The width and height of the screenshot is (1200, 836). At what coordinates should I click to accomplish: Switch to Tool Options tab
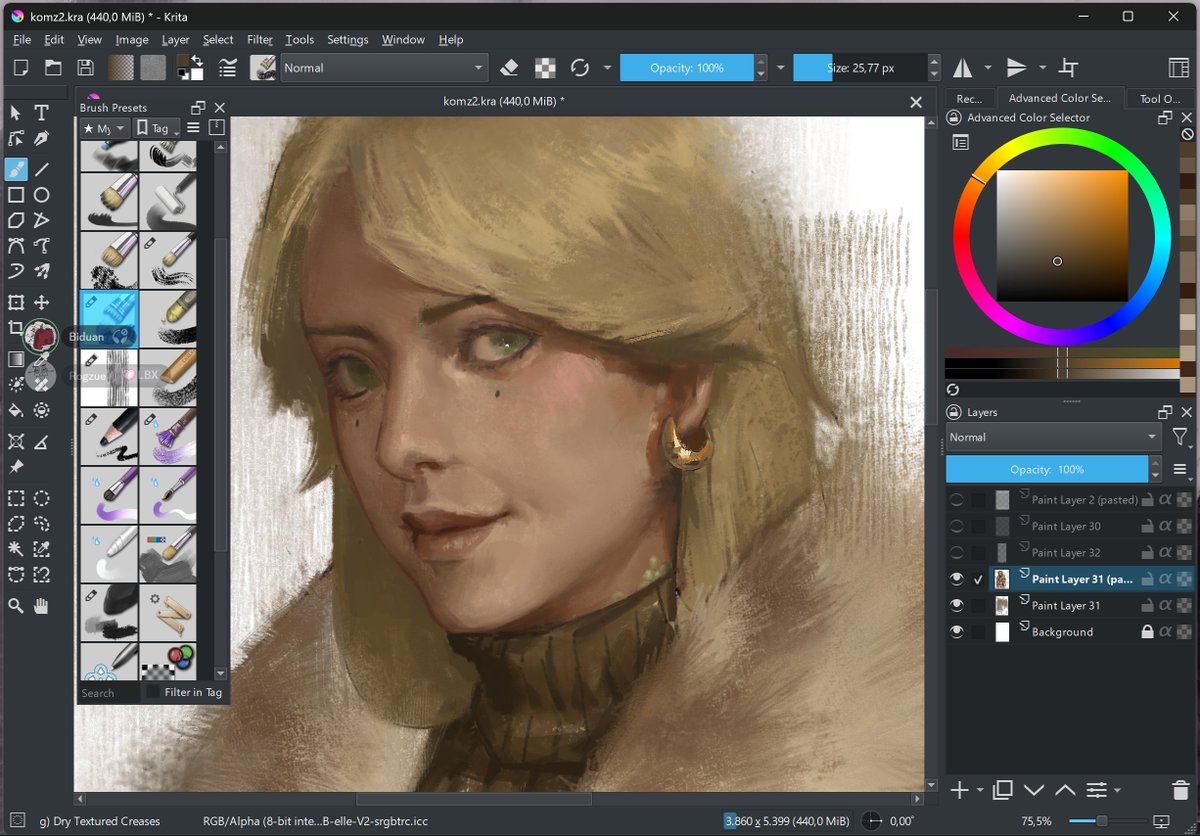point(1160,98)
